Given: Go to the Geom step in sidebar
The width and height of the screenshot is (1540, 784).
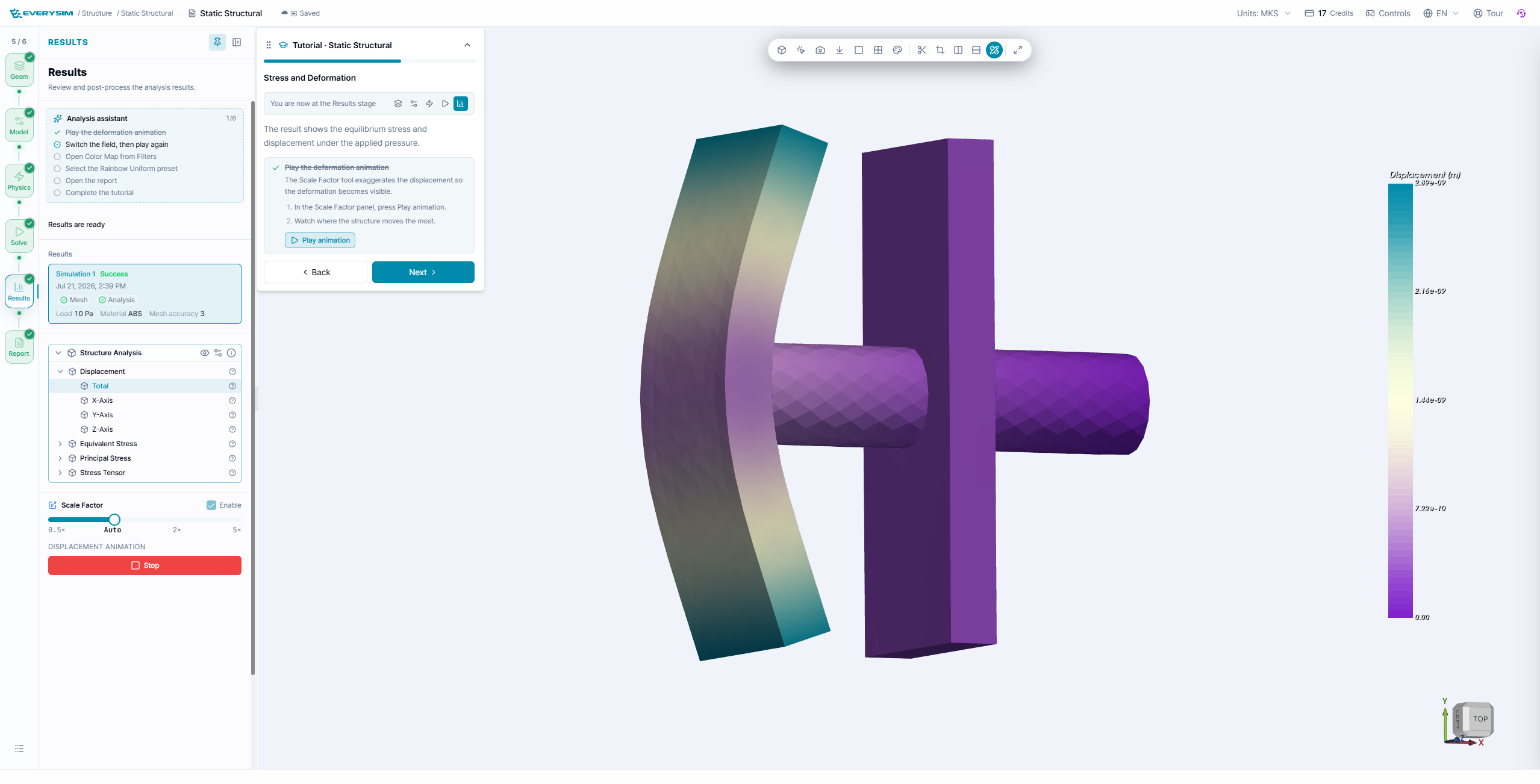Looking at the screenshot, I should coord(19,70).
